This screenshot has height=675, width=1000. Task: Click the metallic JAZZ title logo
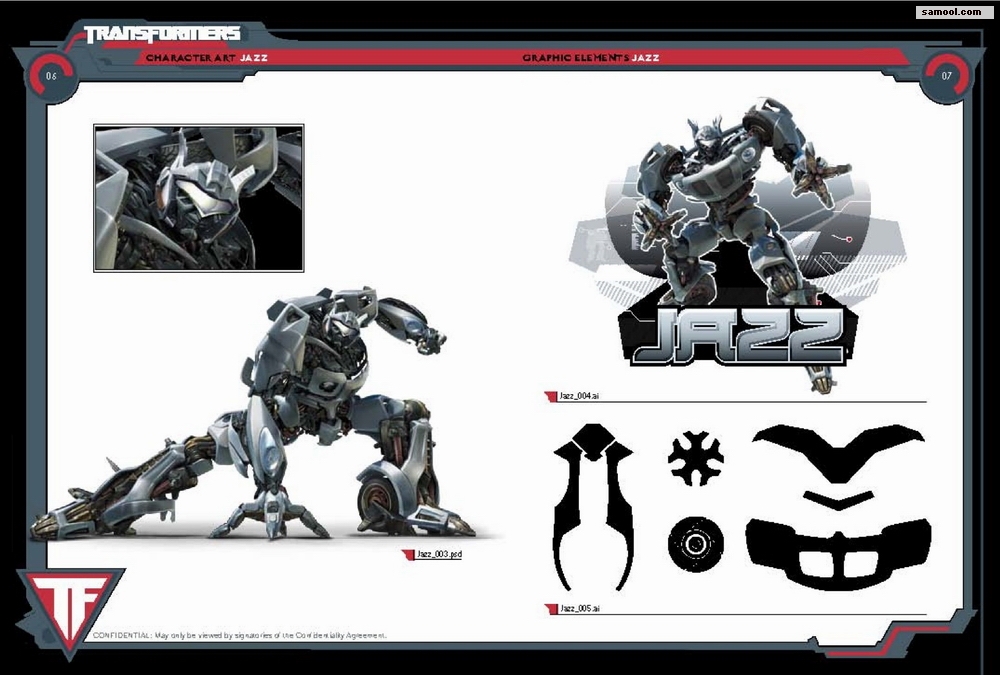click(739, 336)
